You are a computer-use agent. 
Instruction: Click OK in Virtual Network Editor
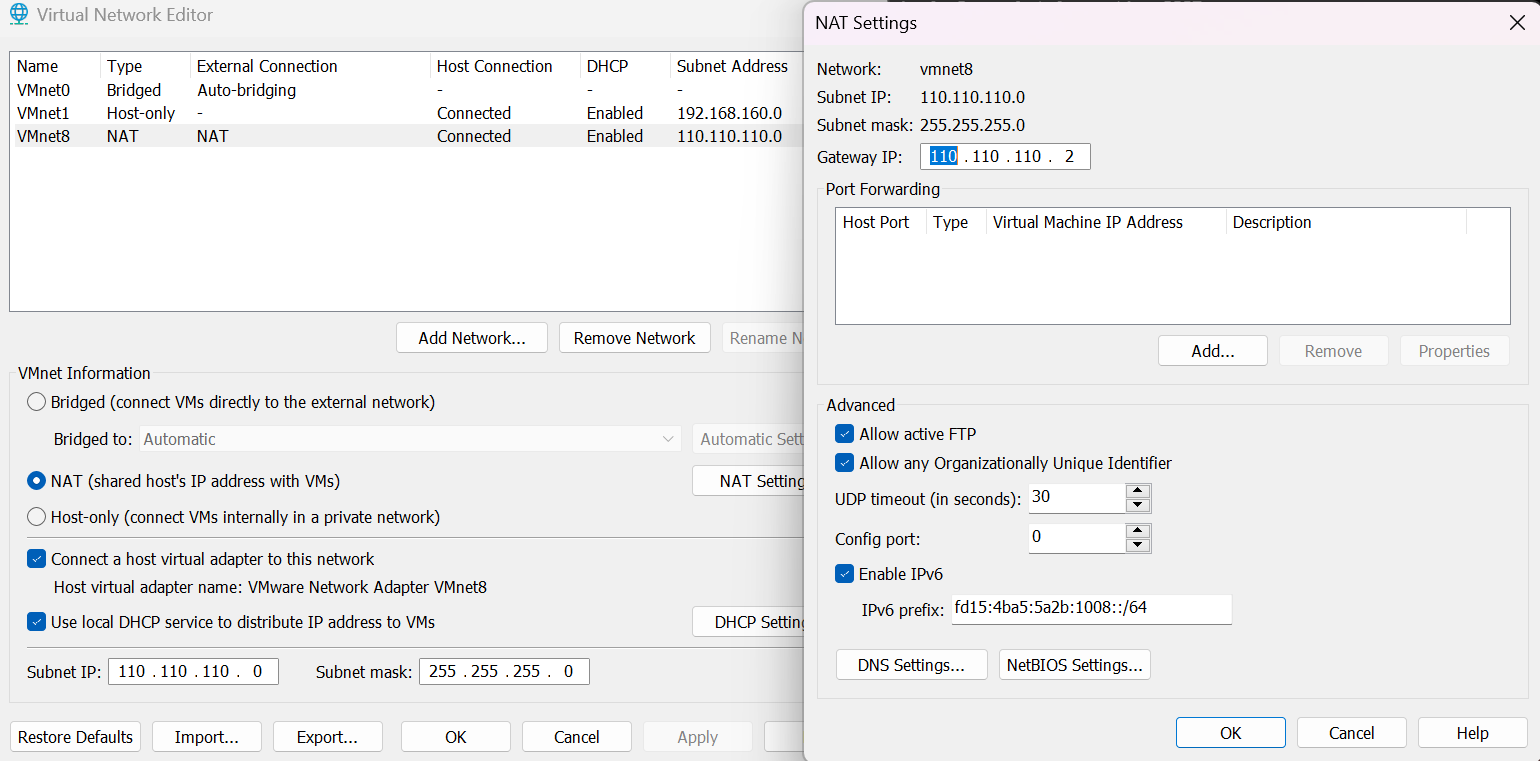click(x=456, y=737)
